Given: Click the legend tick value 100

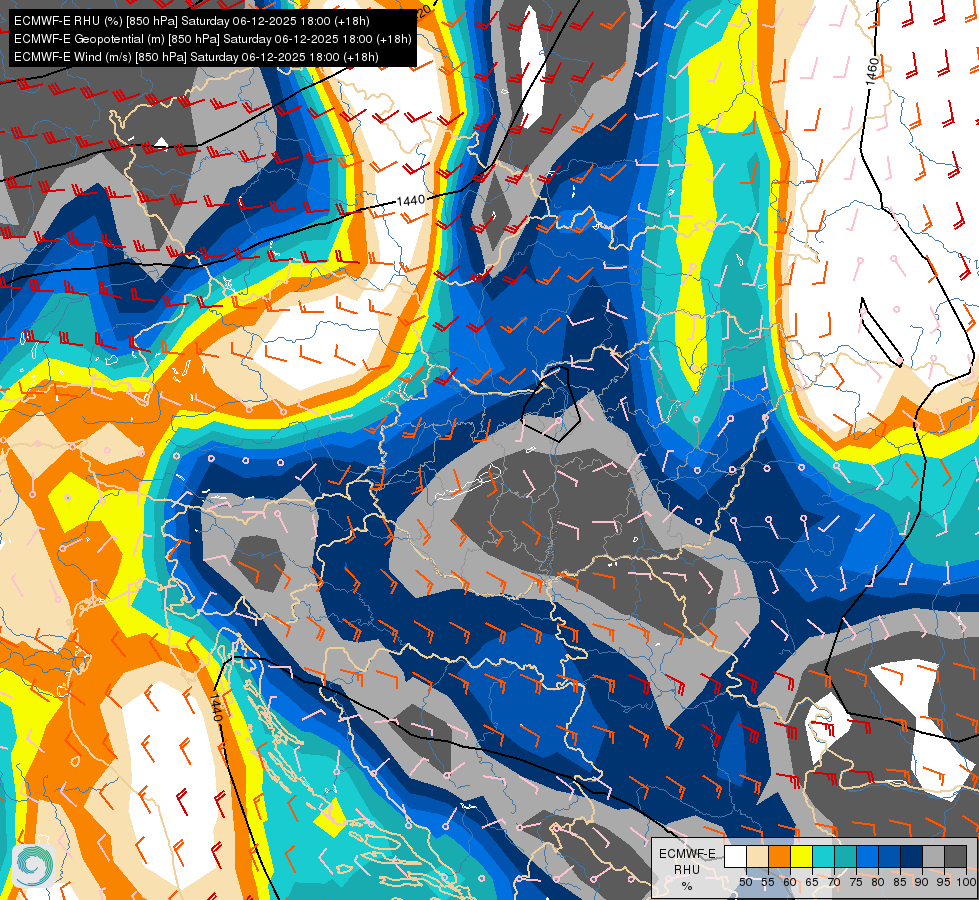Looking at the screenshot, I should (x=967, y=882).
